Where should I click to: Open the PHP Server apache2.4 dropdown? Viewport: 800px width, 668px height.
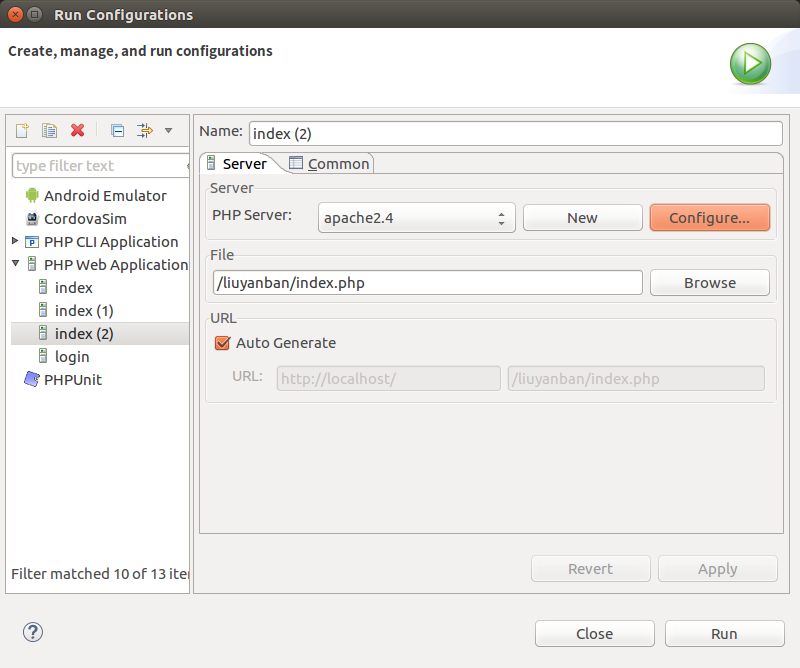click(x=416, y=218)
